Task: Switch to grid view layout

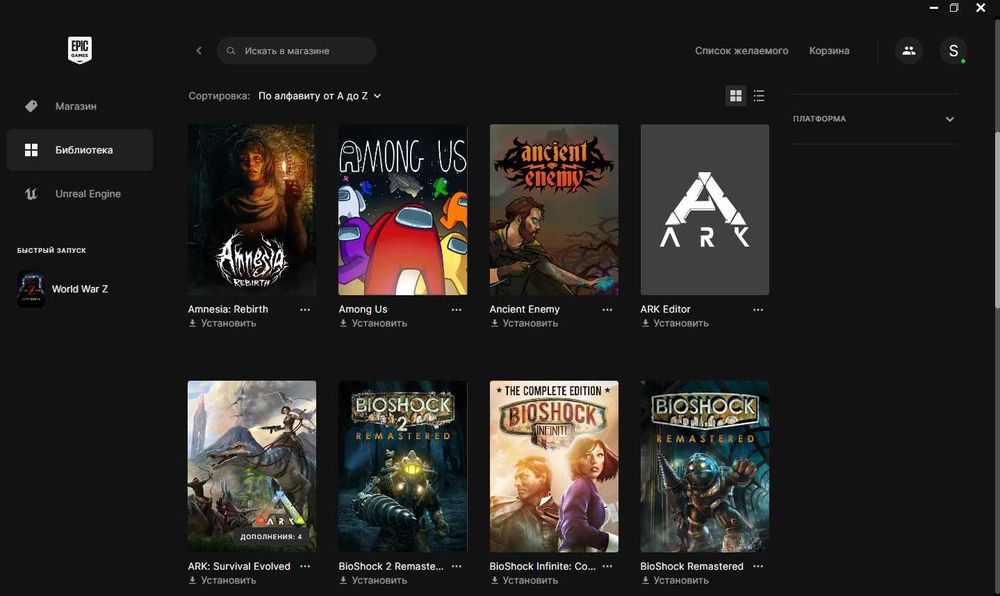Action: (x=735, y=96)
